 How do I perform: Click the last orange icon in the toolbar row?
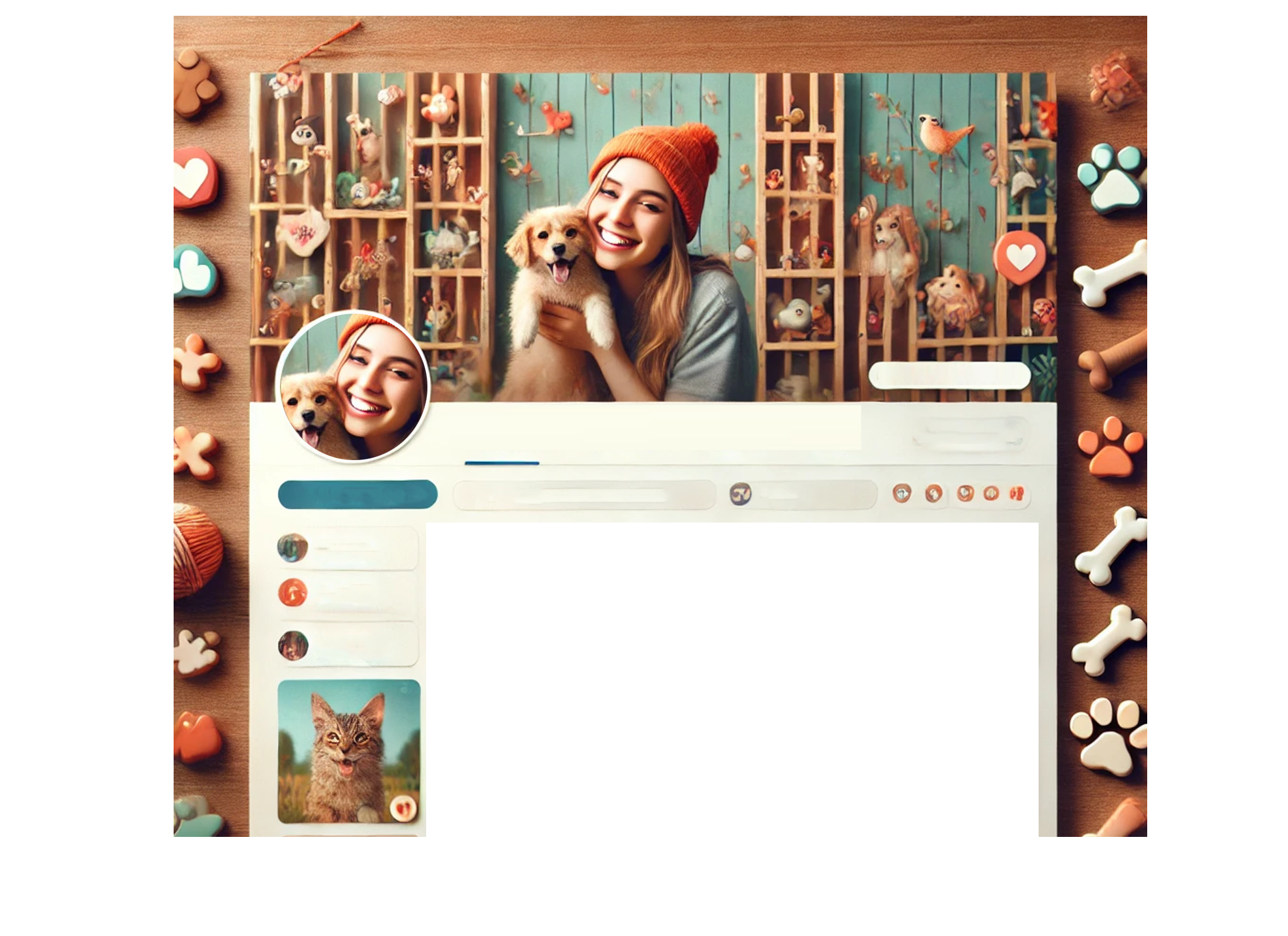pyautogui.click(x=1017, y=494)
